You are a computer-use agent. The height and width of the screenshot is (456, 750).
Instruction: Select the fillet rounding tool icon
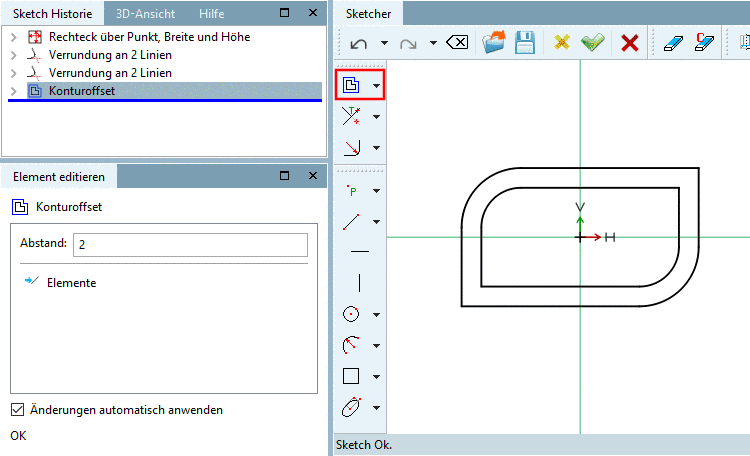[351, 147]
